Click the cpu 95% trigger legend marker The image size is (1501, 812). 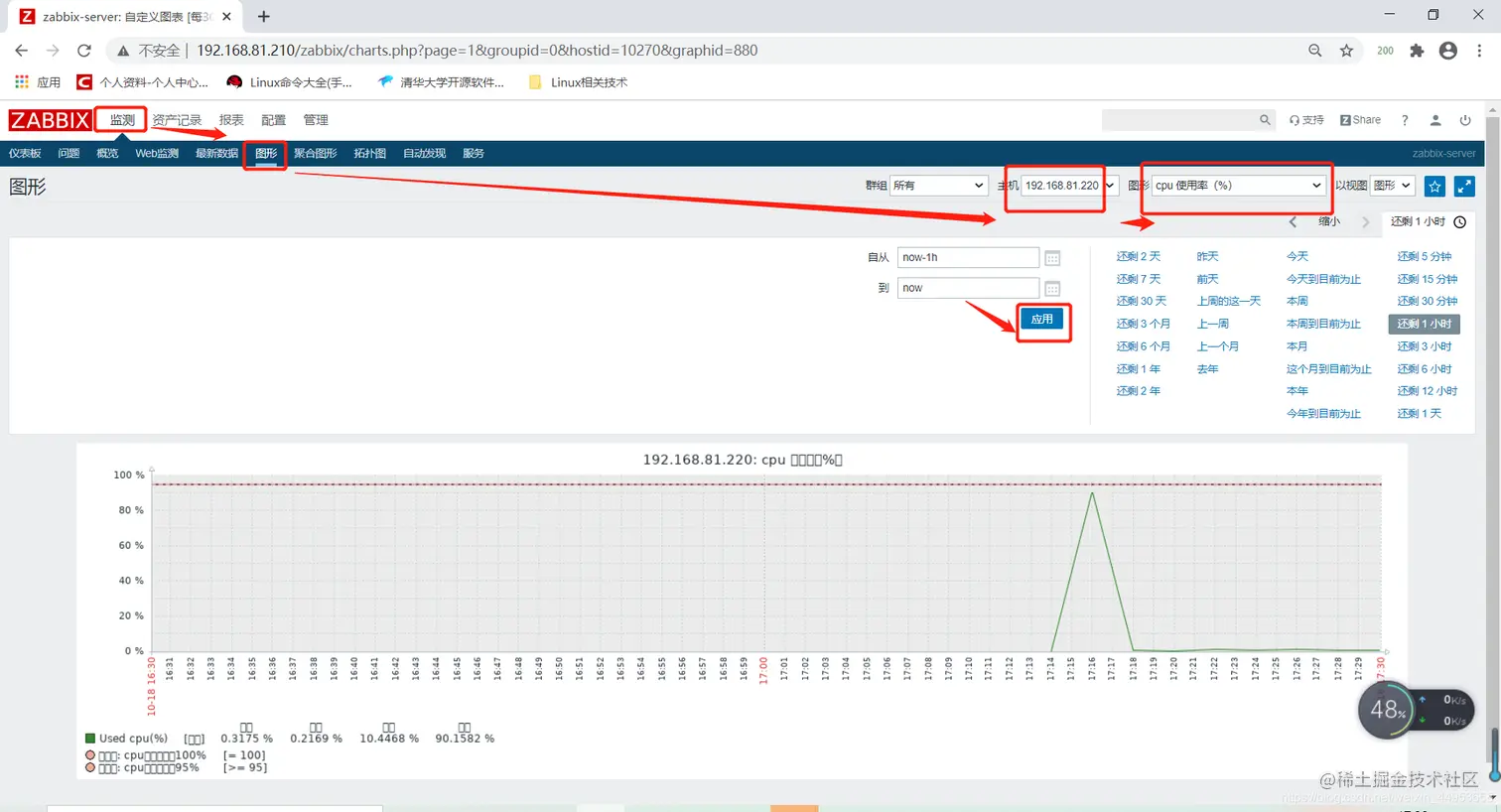[90, 768]
